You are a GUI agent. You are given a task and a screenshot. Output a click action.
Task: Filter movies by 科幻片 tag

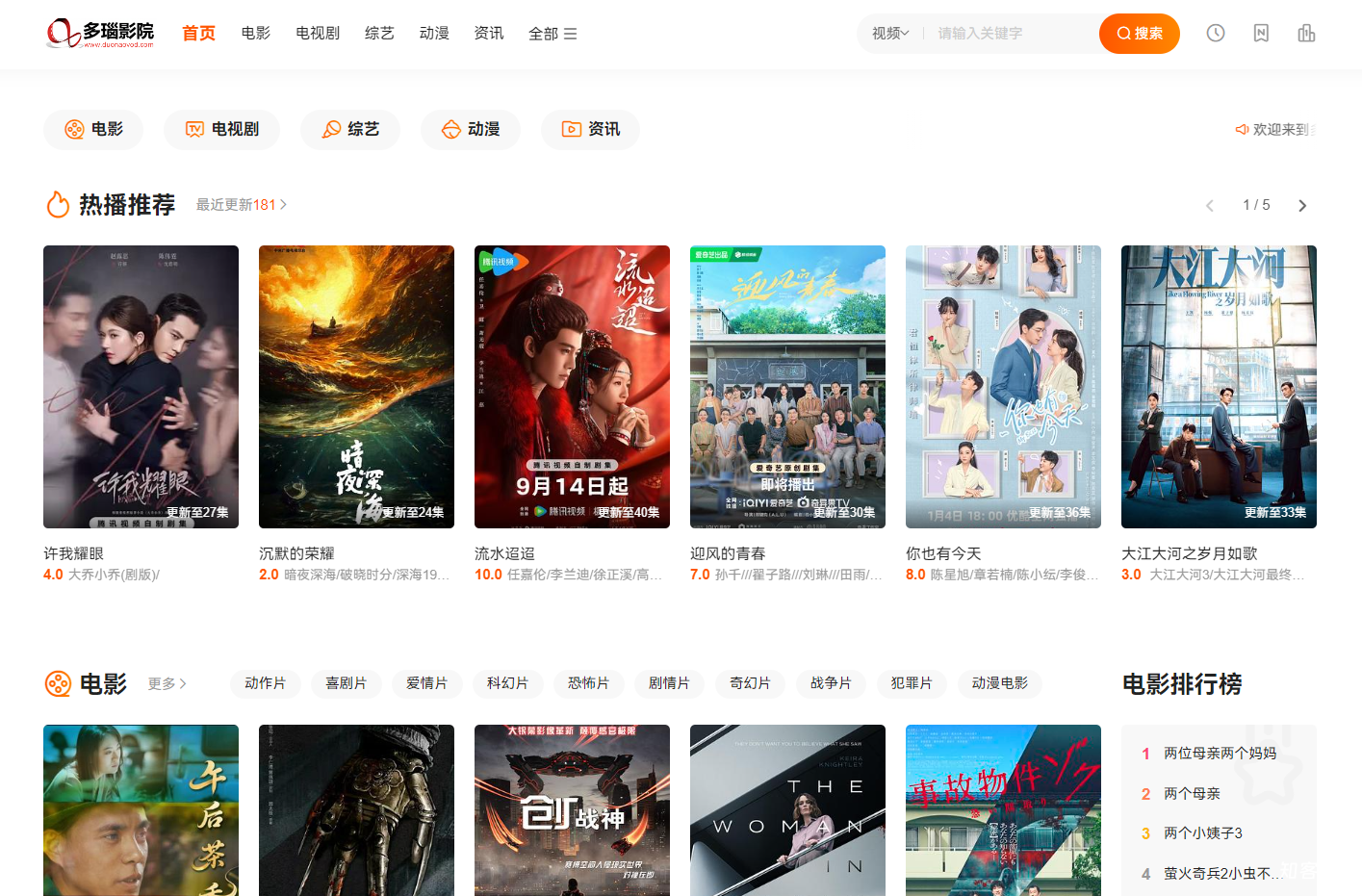[x=507, y=683]
